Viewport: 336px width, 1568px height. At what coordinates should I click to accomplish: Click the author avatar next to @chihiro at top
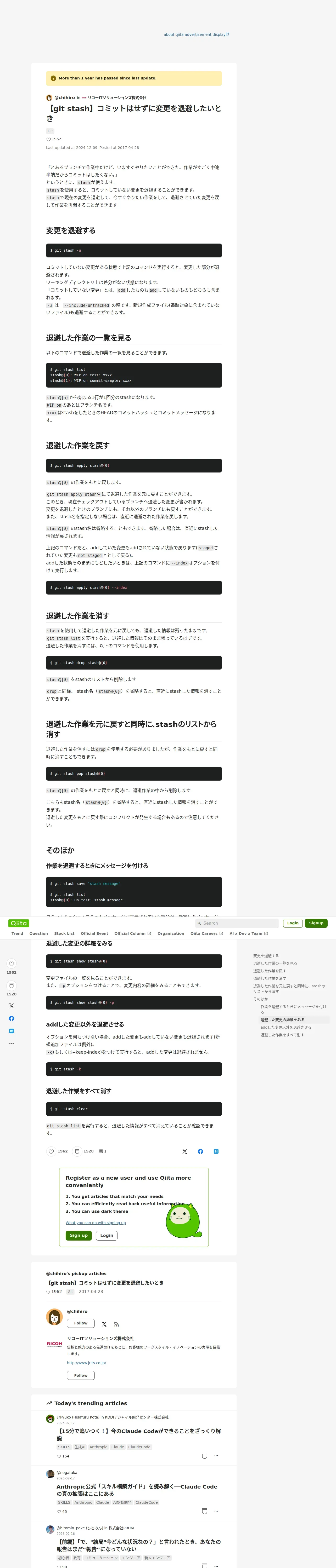(49, 97)
